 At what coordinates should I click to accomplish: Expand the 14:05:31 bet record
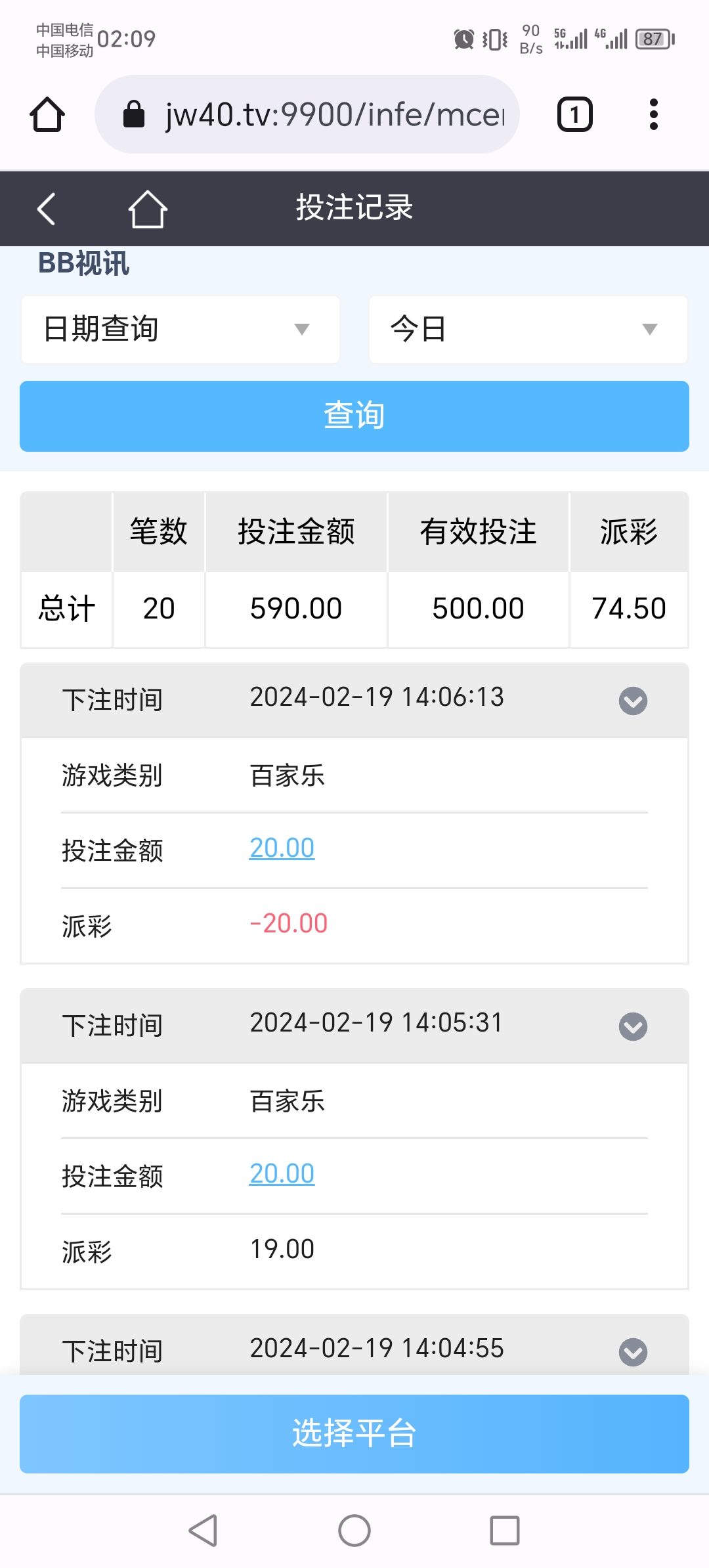pos(633,1026)
